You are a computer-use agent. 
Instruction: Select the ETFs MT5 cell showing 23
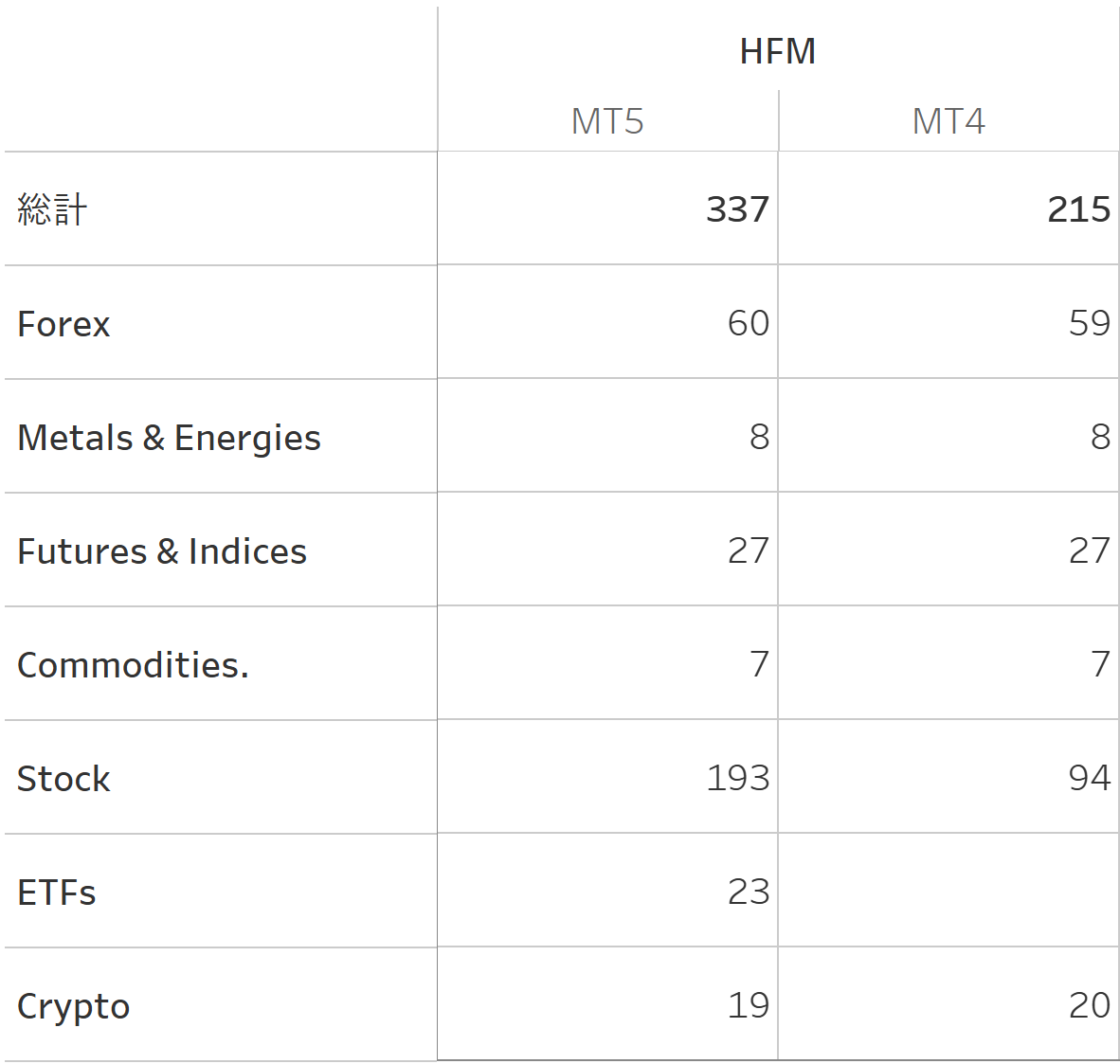point(748,892)
